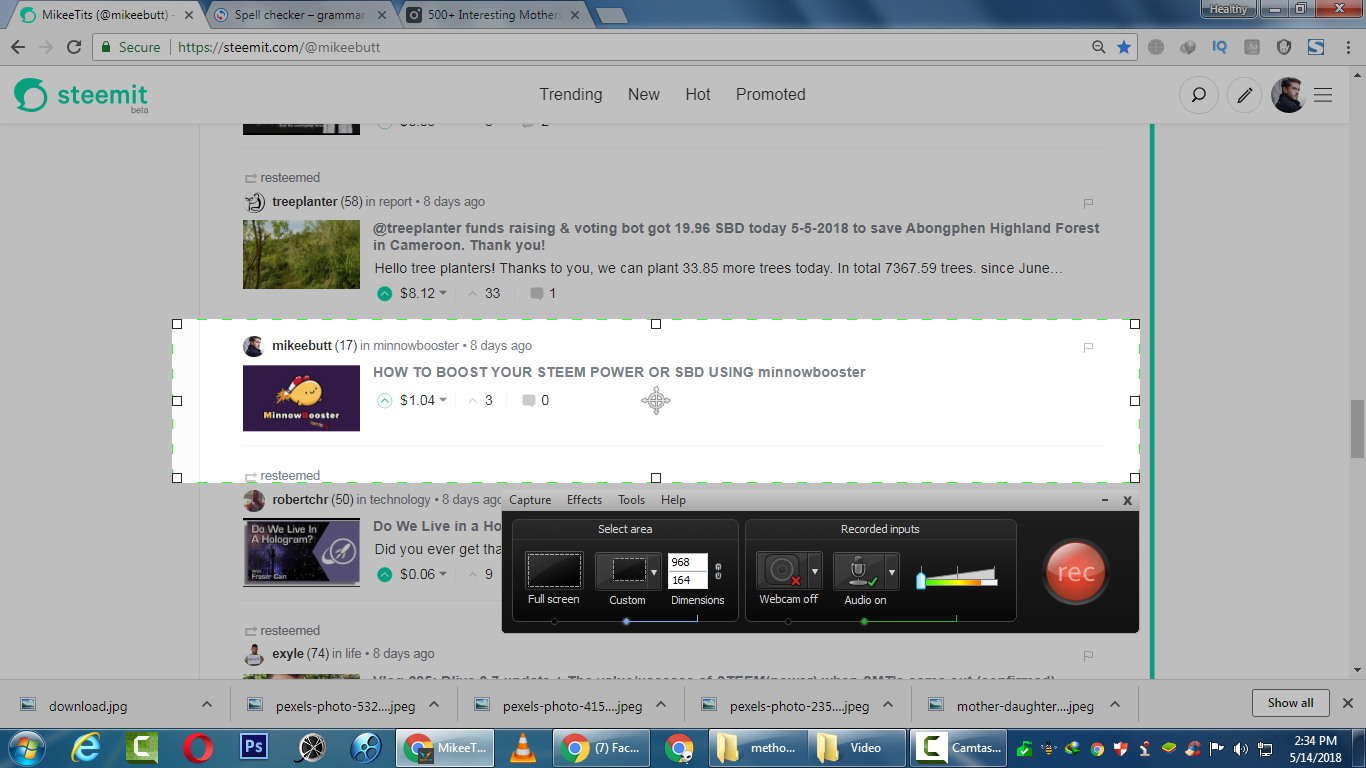Image resolution: width=1366 pixels, height=768 pixels.
Task: Click the center crosshair move handle
Action: 656,401
